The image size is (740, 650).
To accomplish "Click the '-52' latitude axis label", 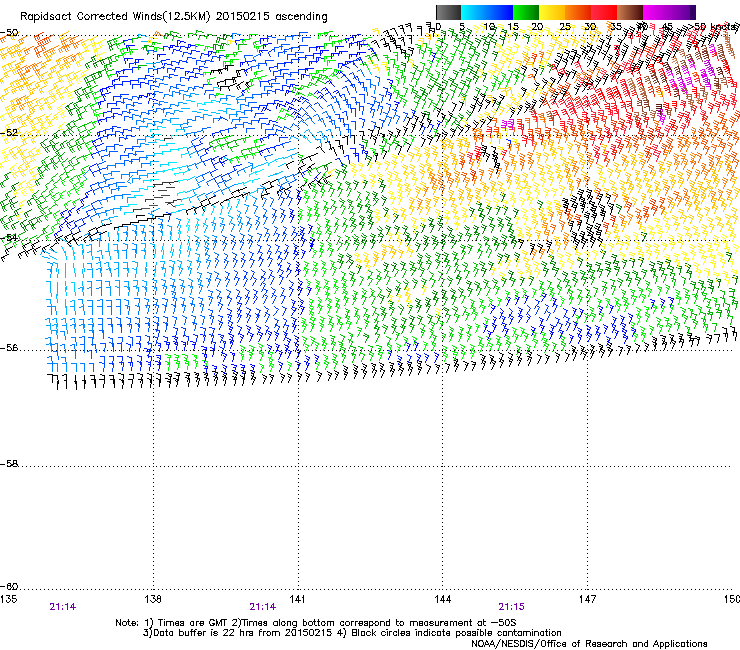I will click(9, 133).
